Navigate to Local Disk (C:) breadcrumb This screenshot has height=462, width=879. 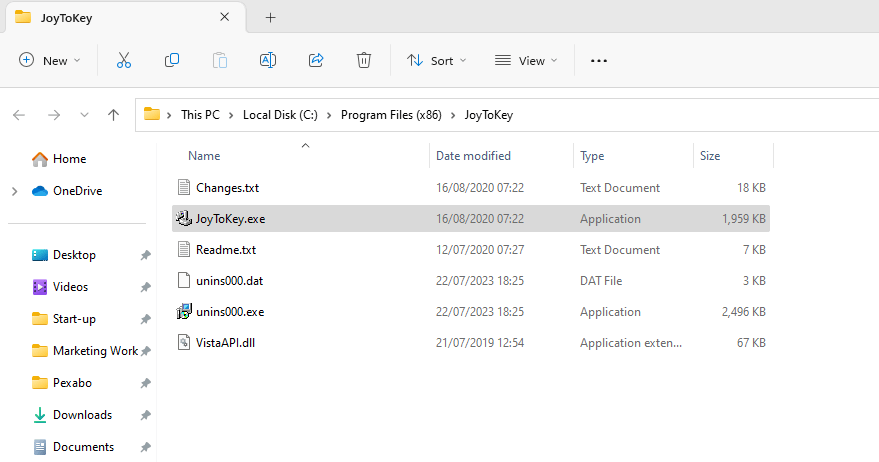(280, 115)
